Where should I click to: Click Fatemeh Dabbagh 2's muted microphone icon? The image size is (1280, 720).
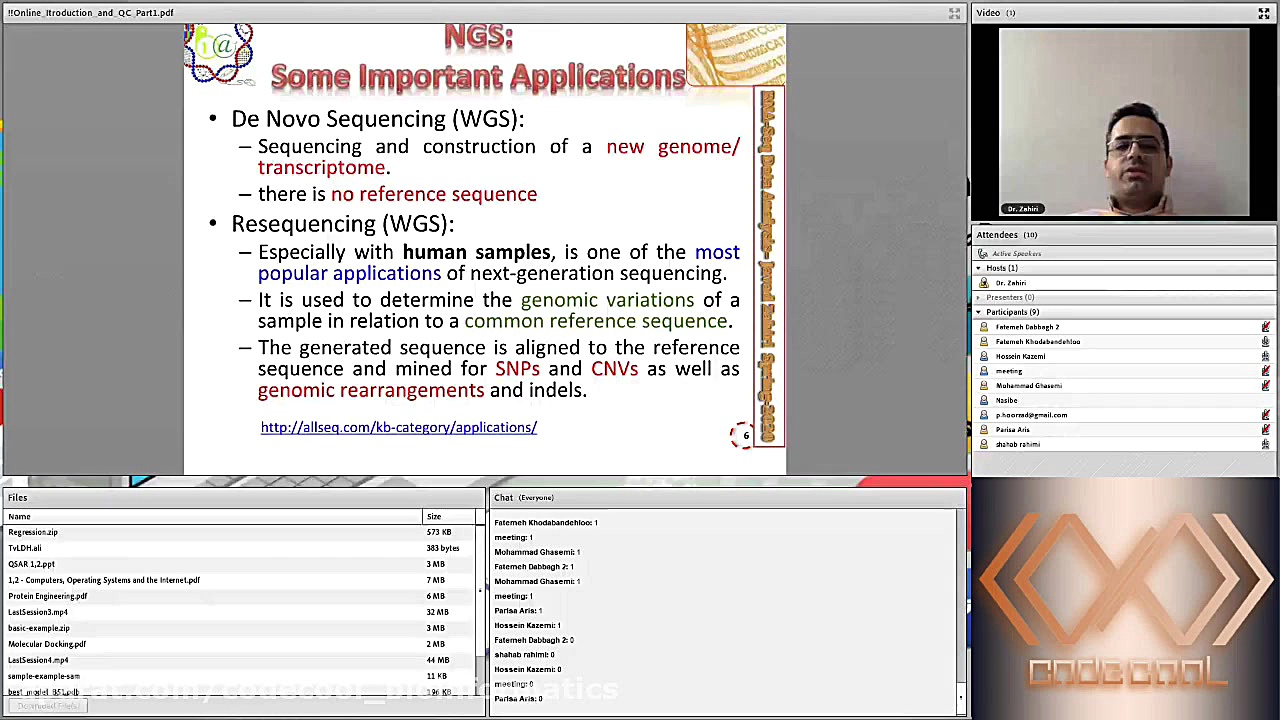tap(1265, 327)
